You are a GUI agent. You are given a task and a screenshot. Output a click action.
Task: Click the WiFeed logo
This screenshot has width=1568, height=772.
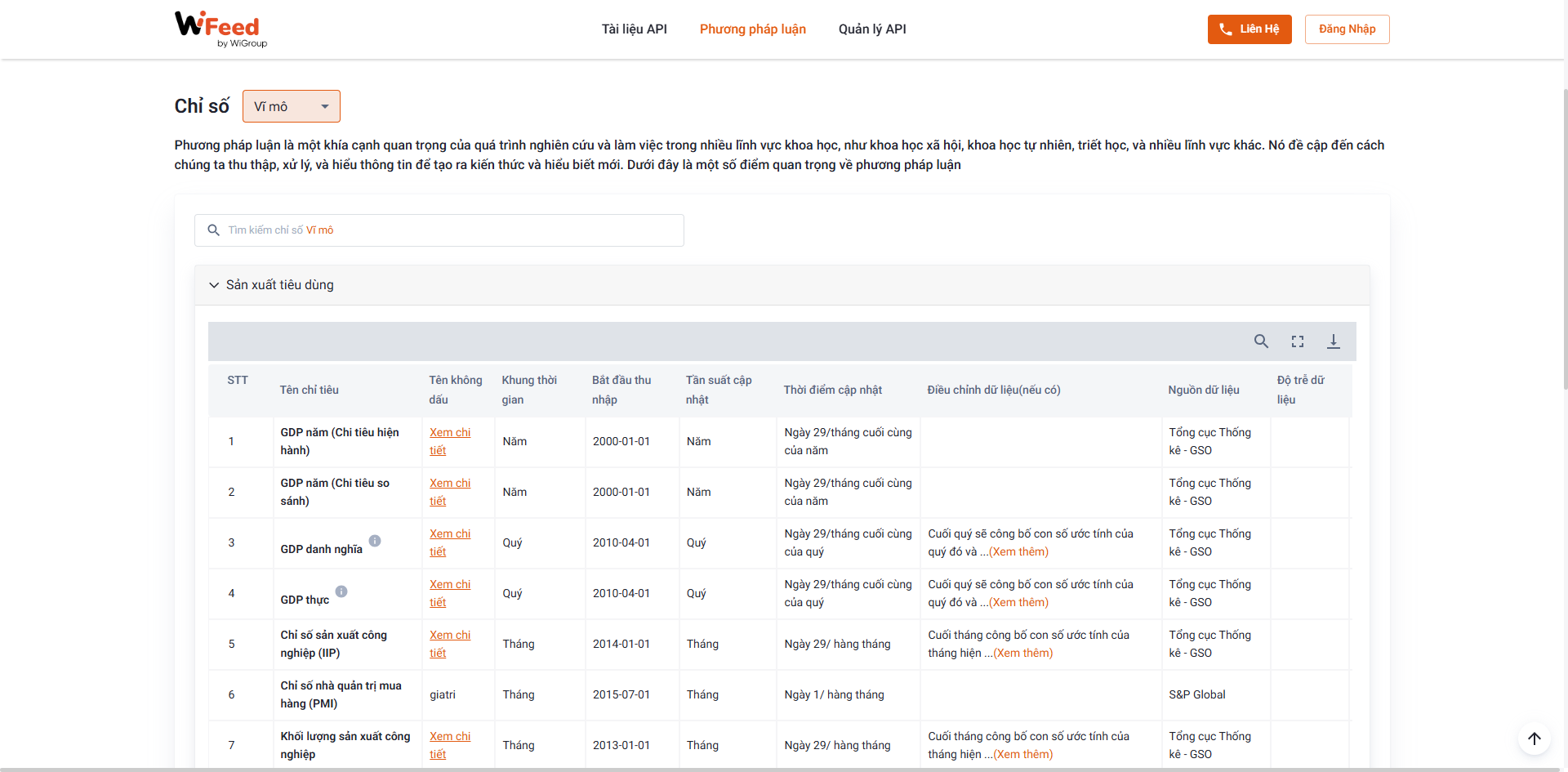[220, 29]
